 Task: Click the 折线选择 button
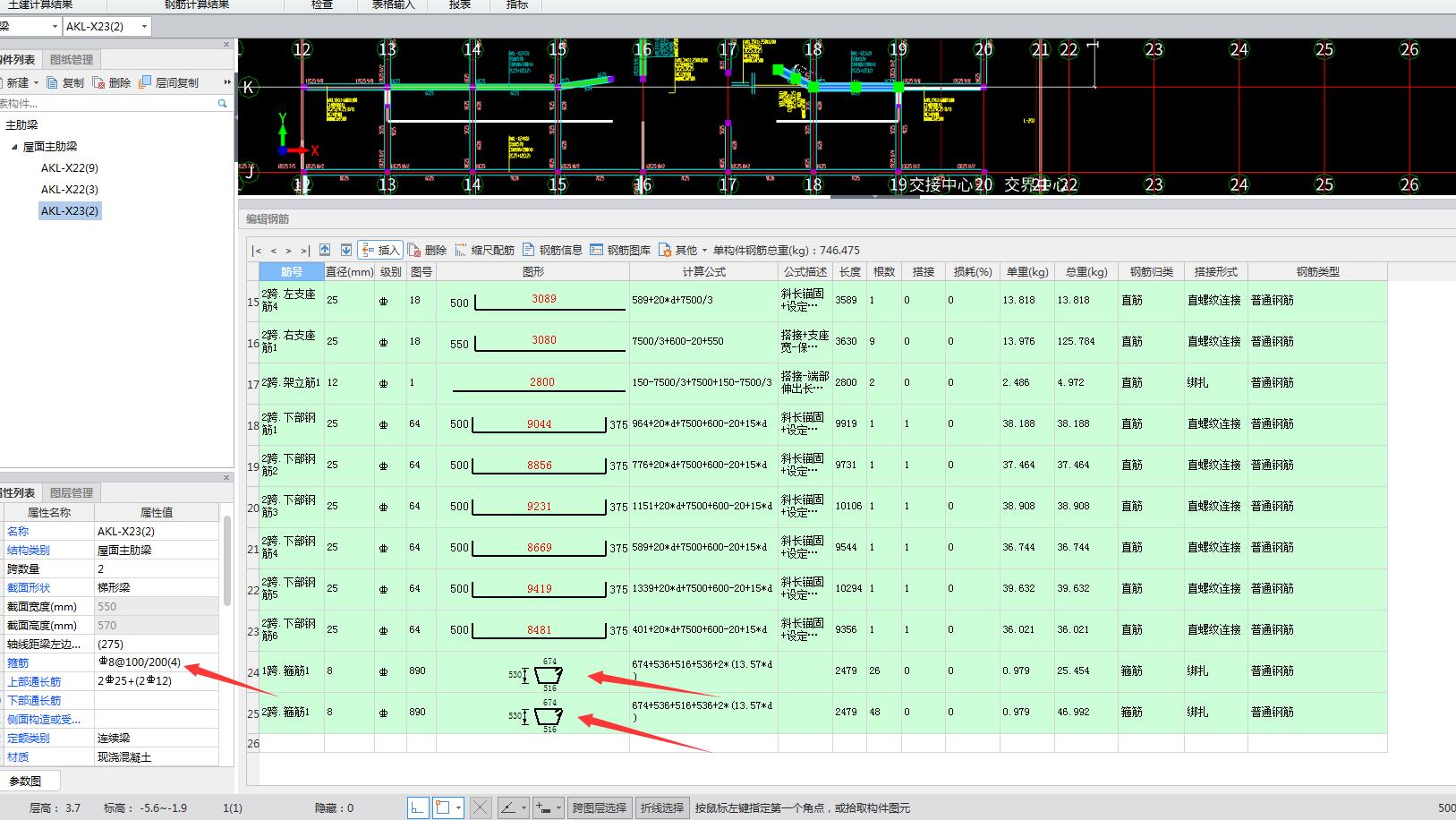tap(662, 807)
